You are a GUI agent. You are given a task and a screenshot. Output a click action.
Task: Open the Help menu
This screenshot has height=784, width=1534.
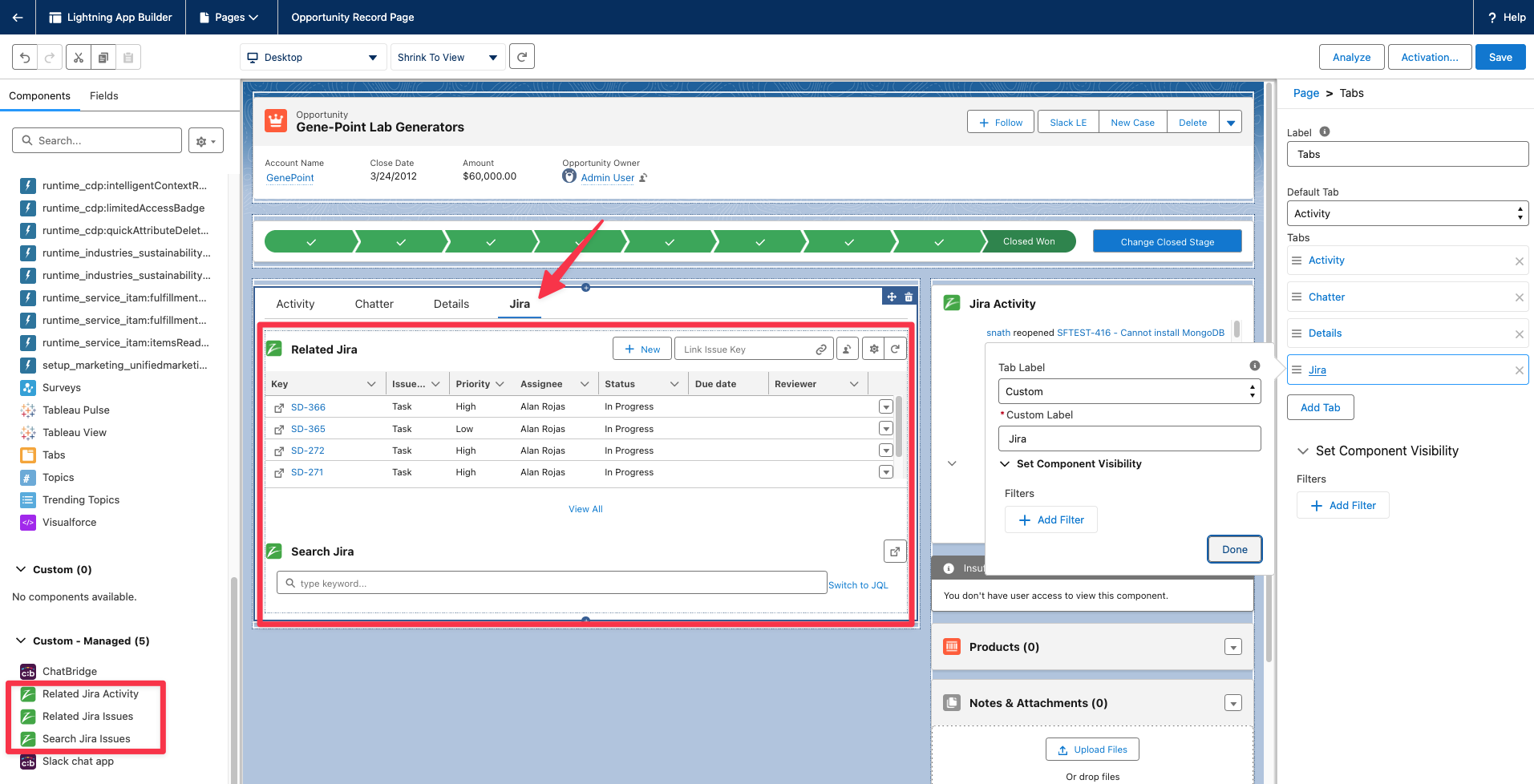pos(1507,17)
